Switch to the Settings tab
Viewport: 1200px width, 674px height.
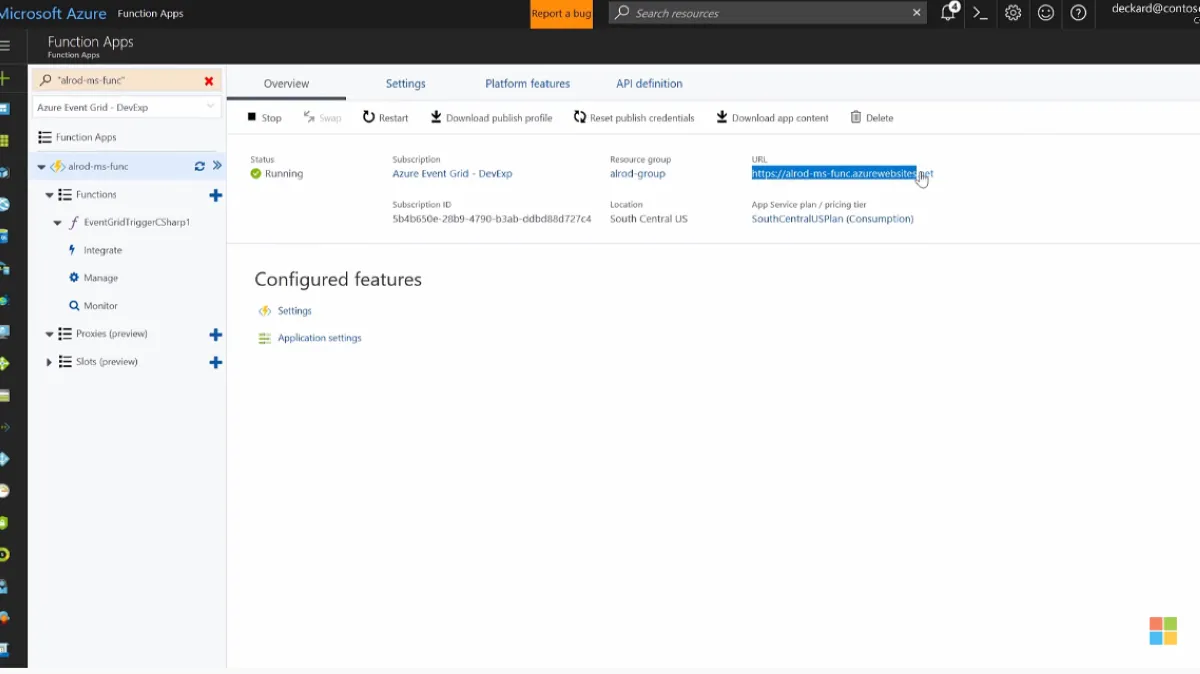click(x=405, y=84)
